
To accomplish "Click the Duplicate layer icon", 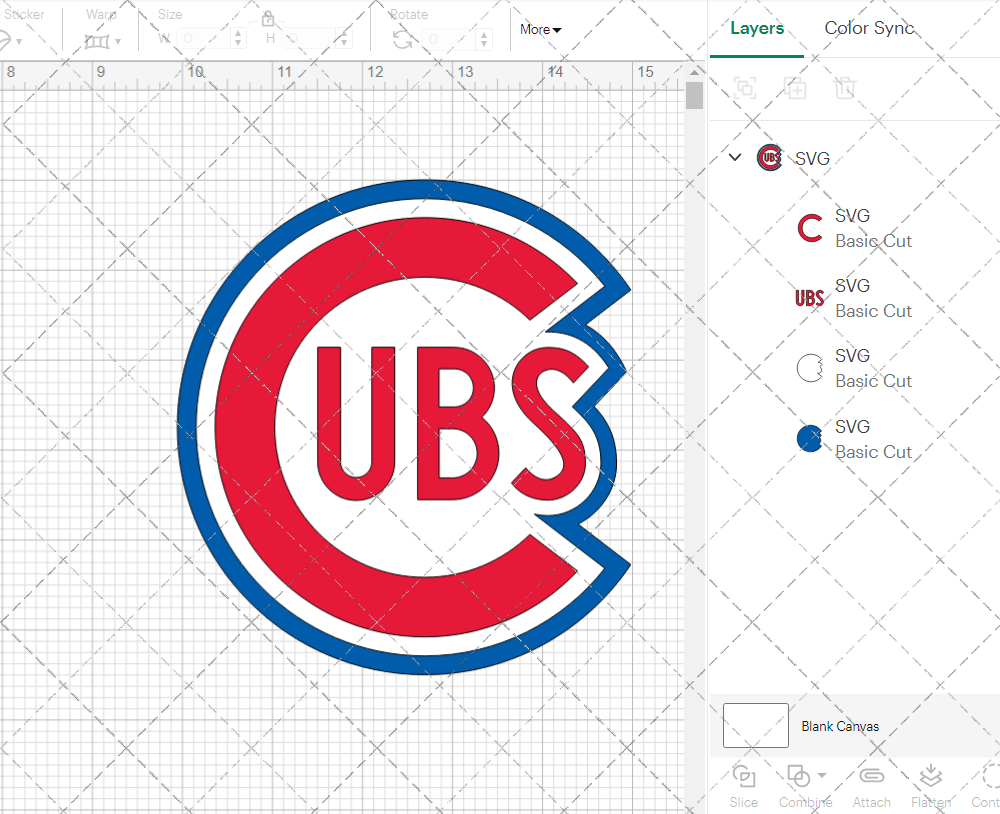I will pos(795,87).
